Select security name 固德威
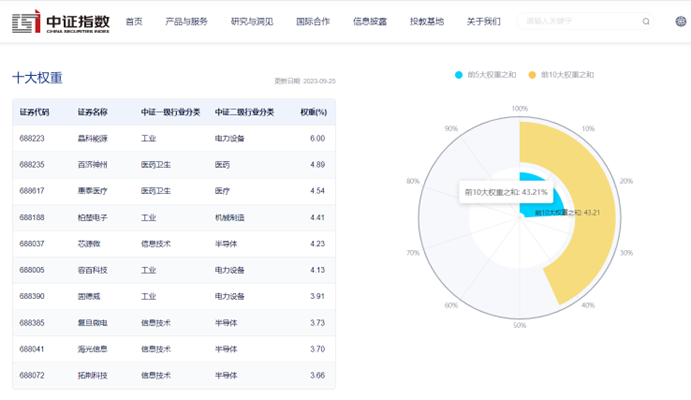The height and width of the screenshot is (400, 691). 89,296
